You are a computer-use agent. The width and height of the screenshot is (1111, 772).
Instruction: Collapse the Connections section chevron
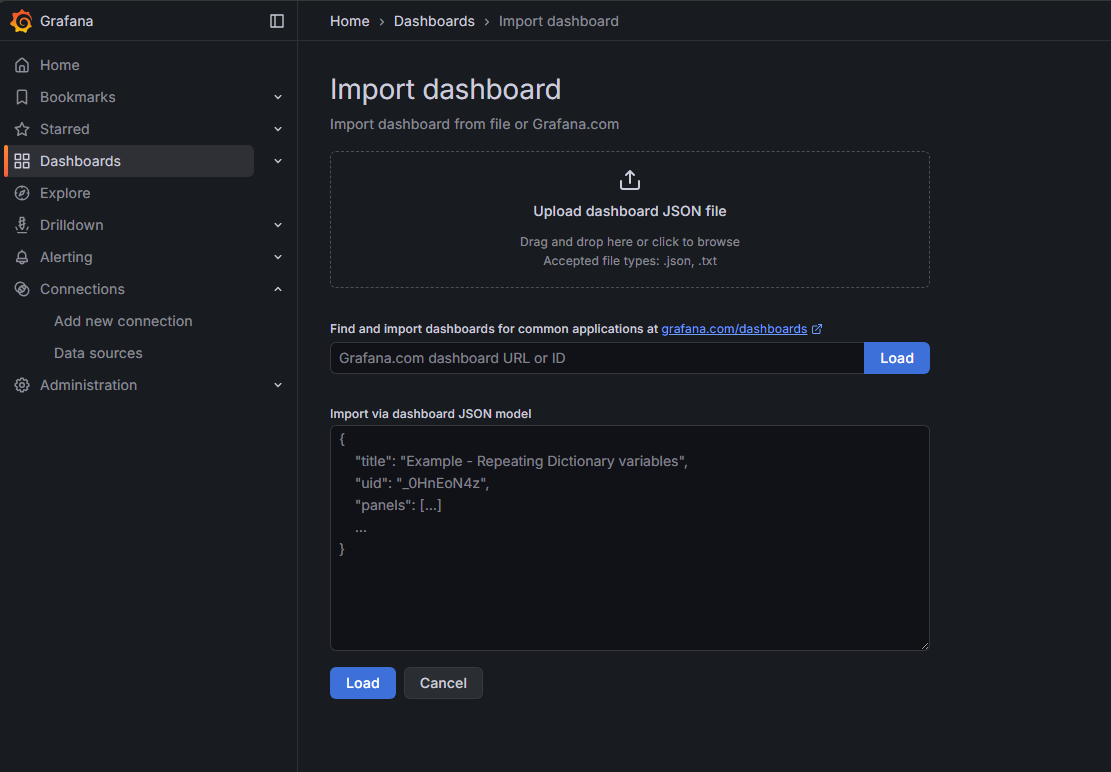pos(278,289)
